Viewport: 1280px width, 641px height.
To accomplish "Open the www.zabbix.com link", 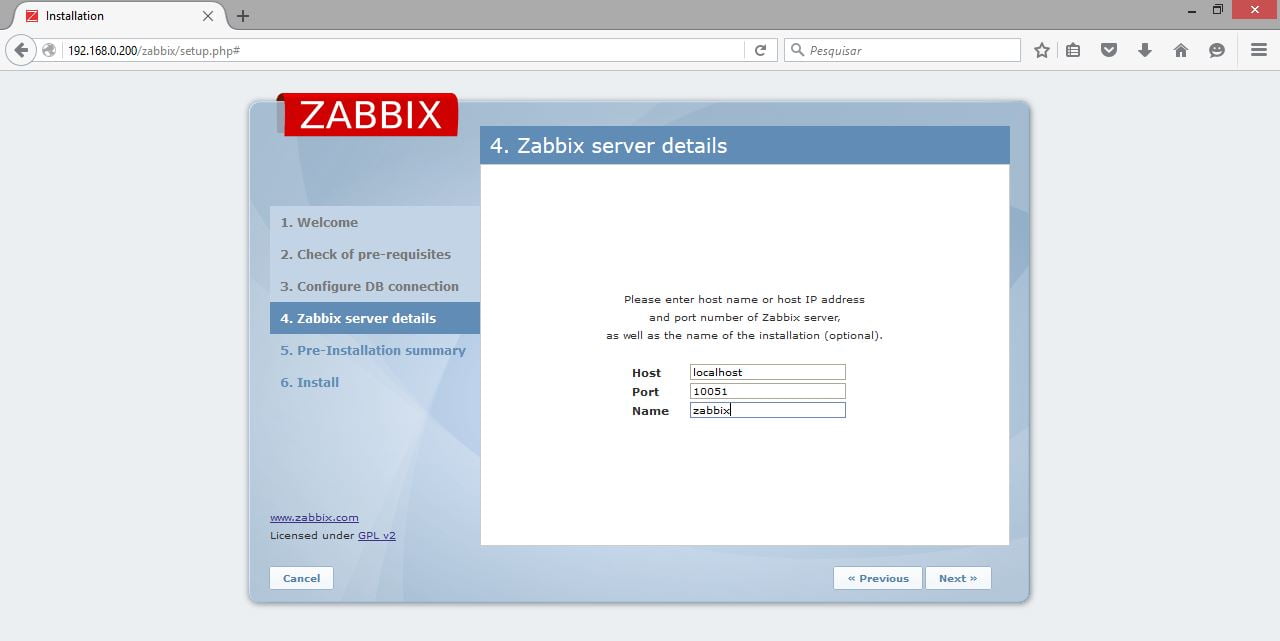I will pyautogui.click(x=314, y=517).
